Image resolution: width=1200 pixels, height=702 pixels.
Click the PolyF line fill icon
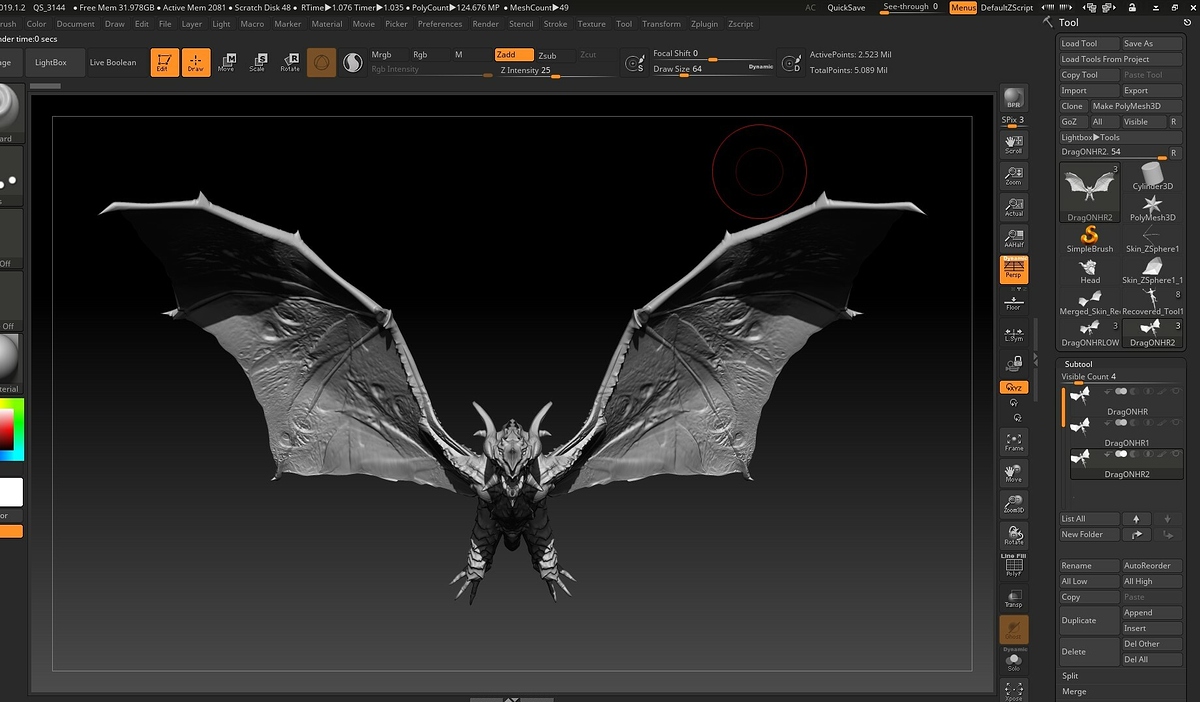[1014, 566]
